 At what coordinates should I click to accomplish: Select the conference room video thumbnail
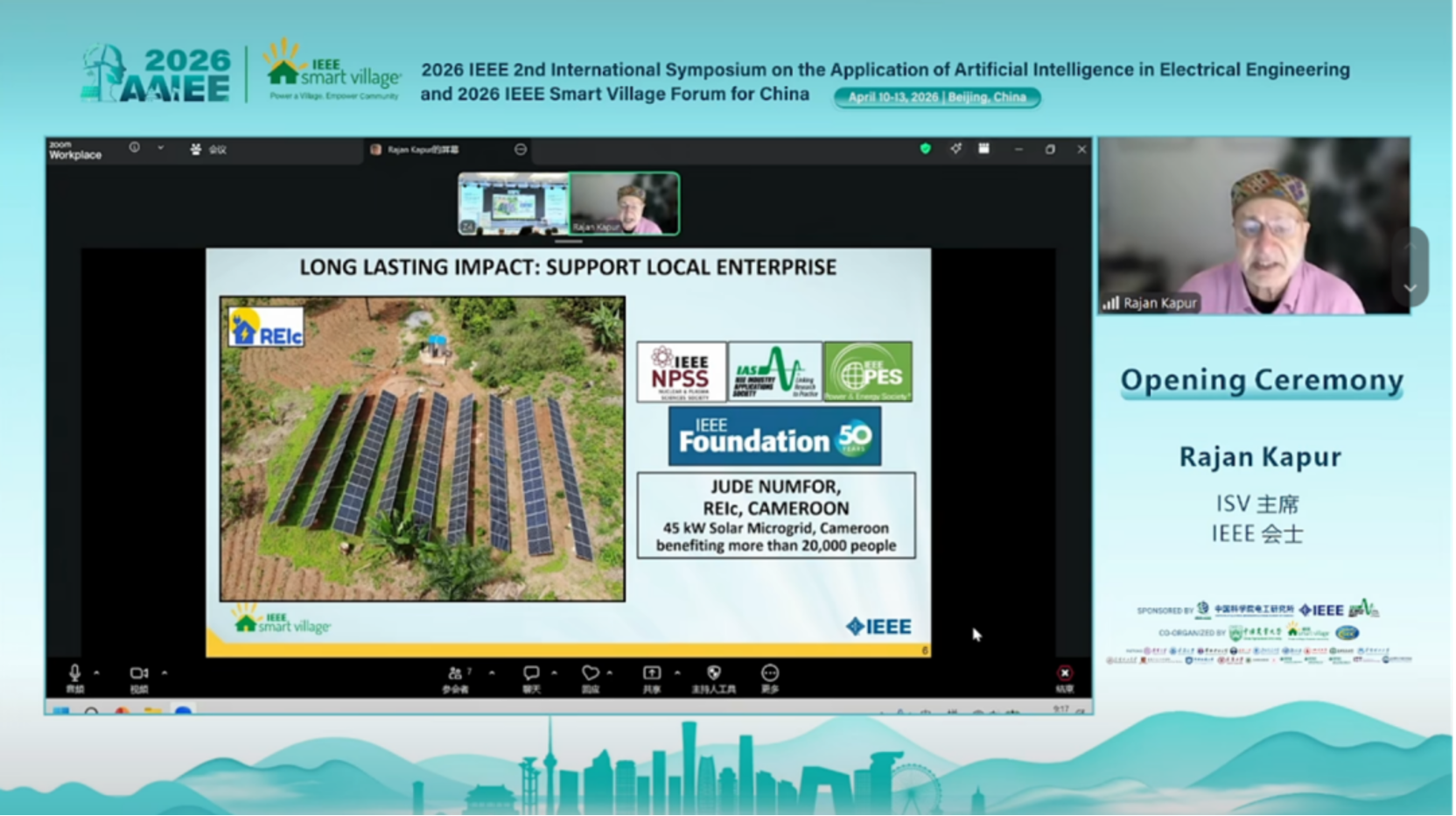pyautogui.click(x=514, y=203)
